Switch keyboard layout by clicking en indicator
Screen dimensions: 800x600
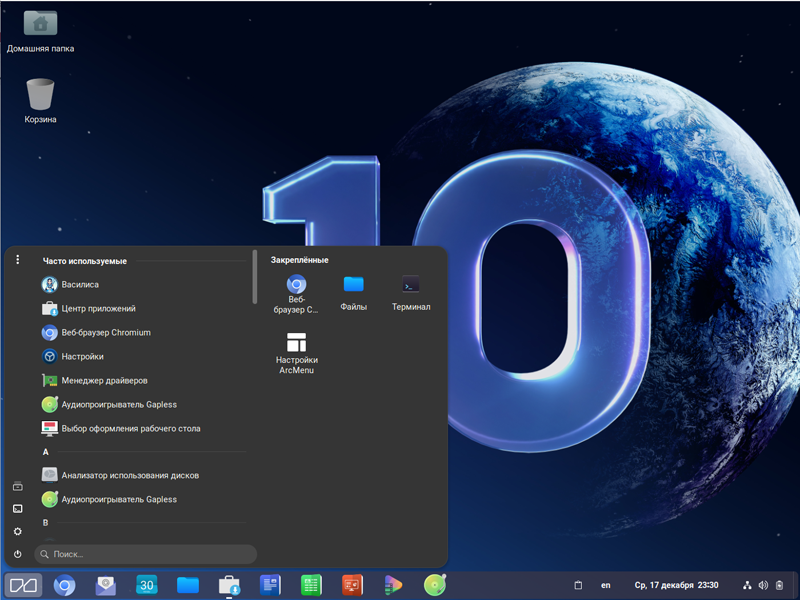(x=606, y=584)
